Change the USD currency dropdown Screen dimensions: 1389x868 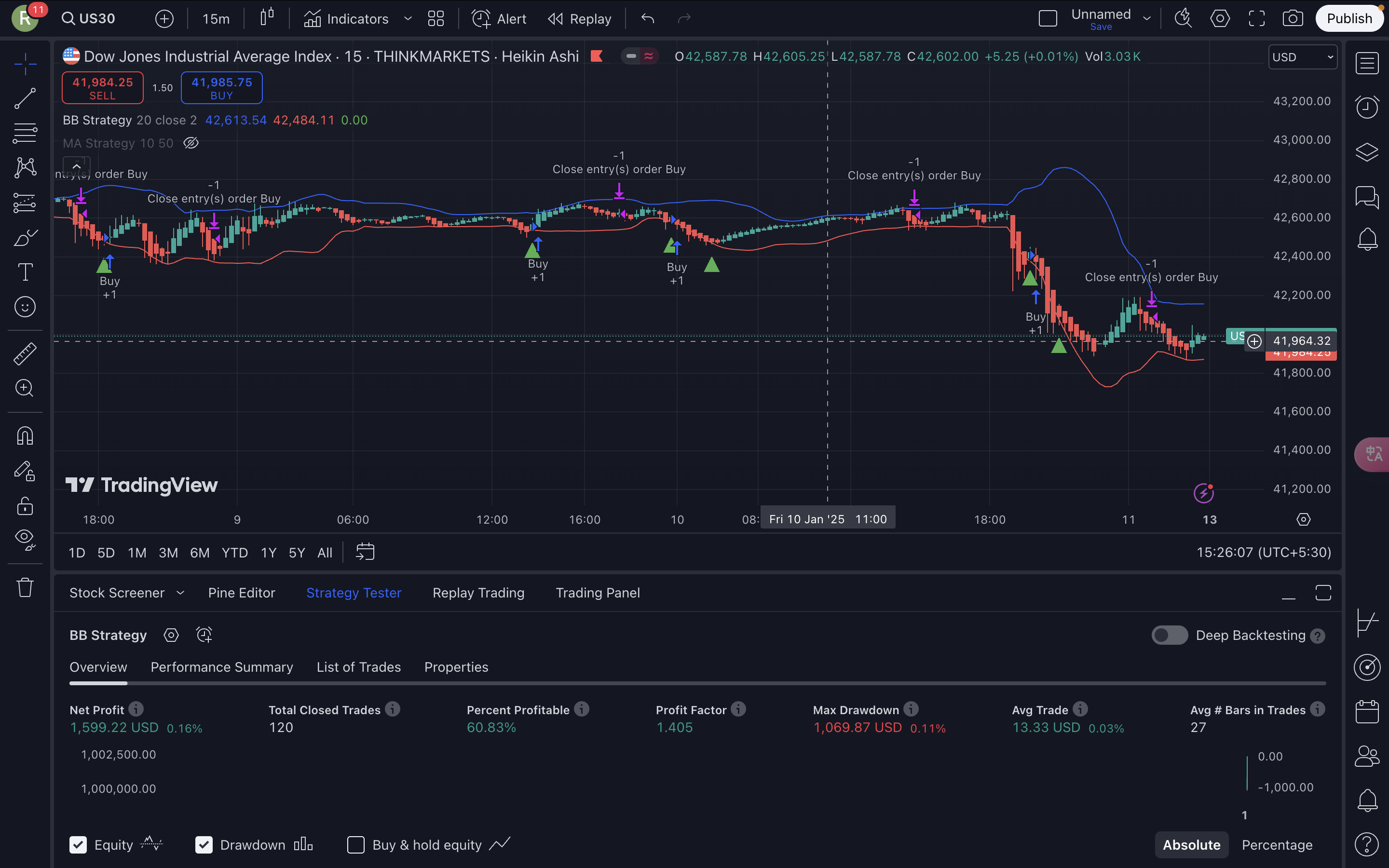(x=1302, y=57)
